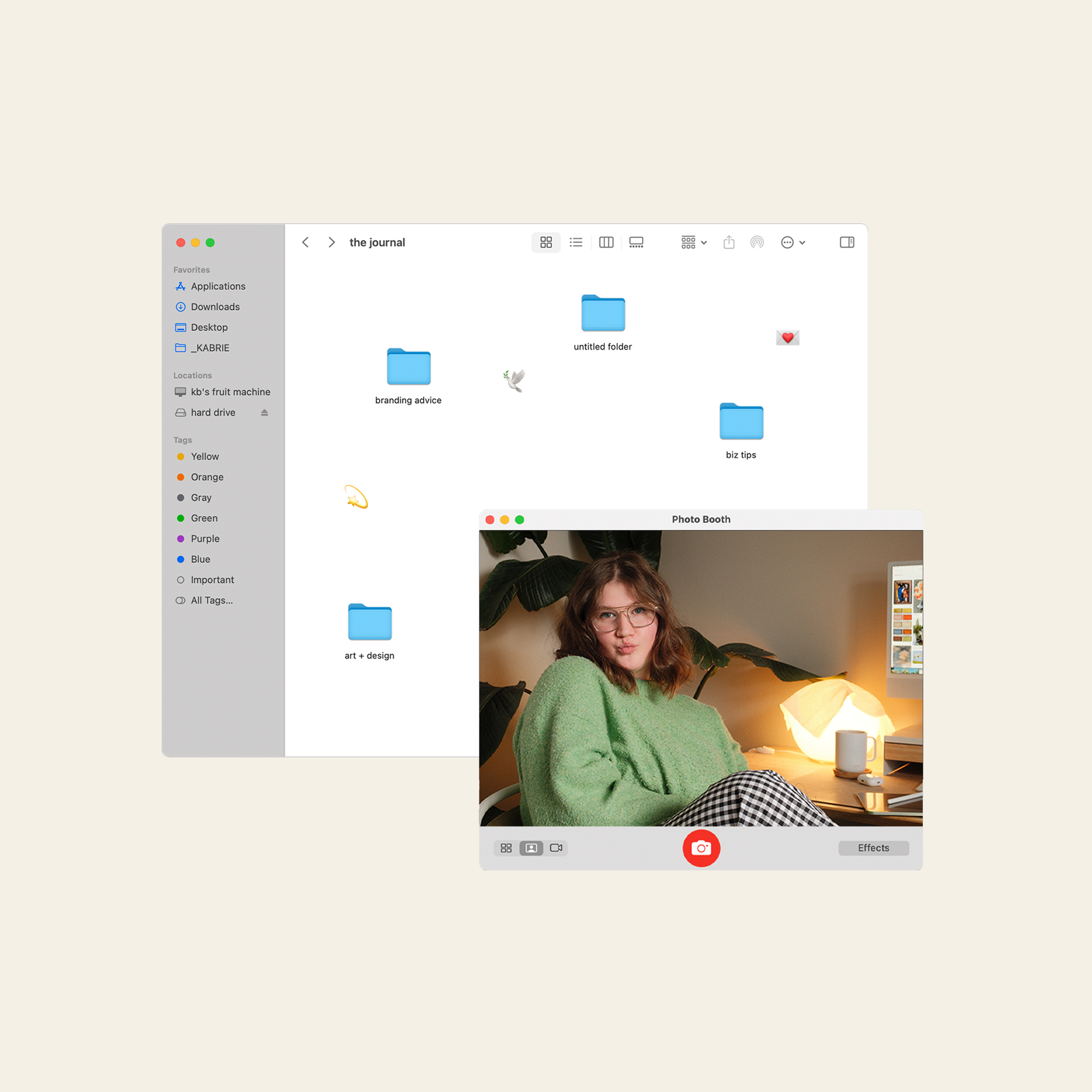Switch Finder to column view

(x=606, y=242)
